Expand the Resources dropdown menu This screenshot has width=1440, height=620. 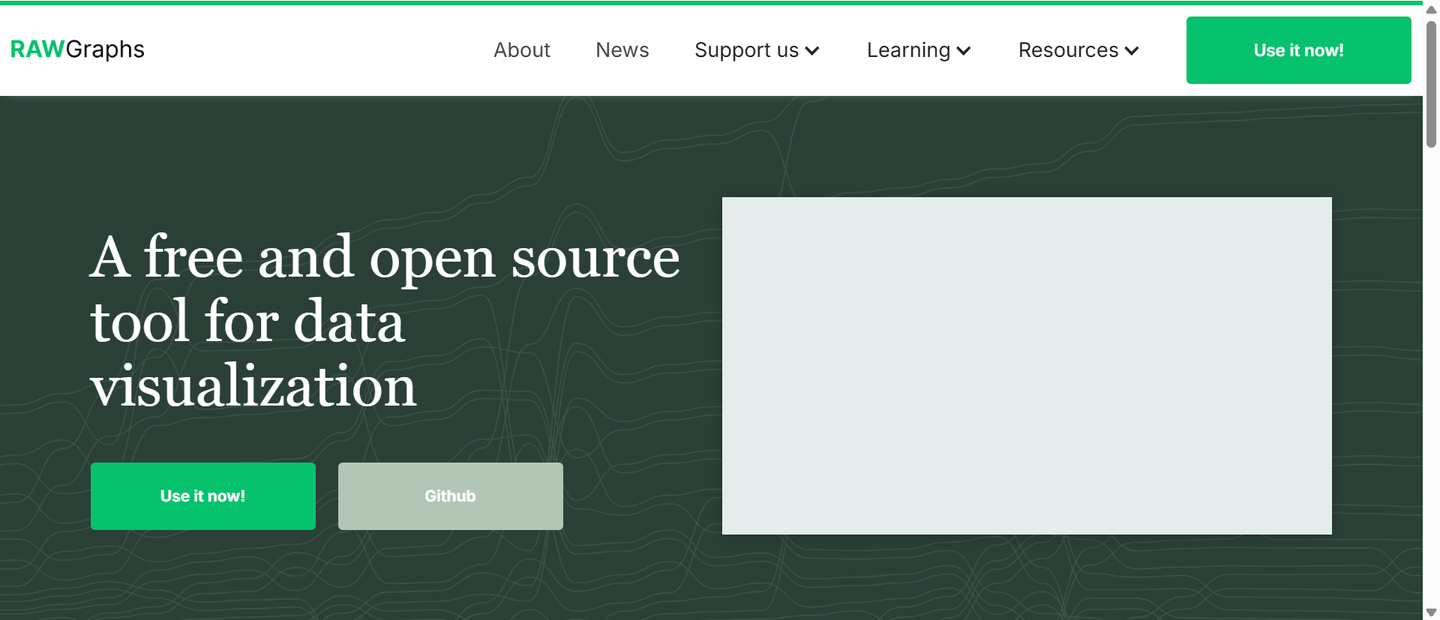point(1078,50)
